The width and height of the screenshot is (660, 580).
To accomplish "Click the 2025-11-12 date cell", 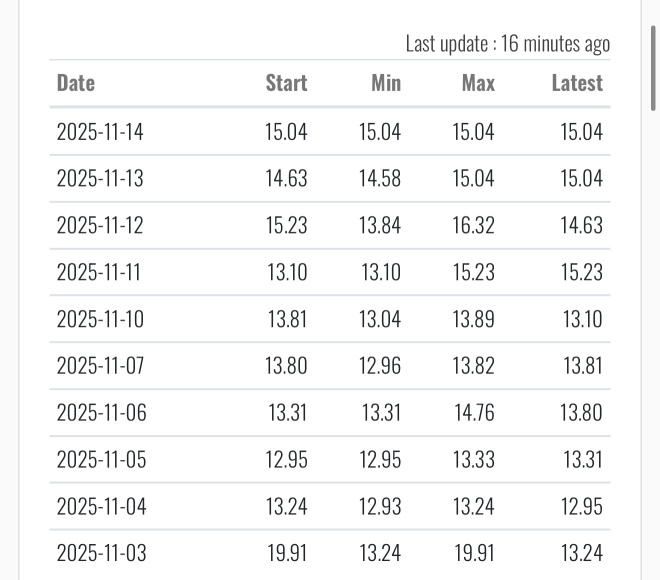I will click(100, 225).
